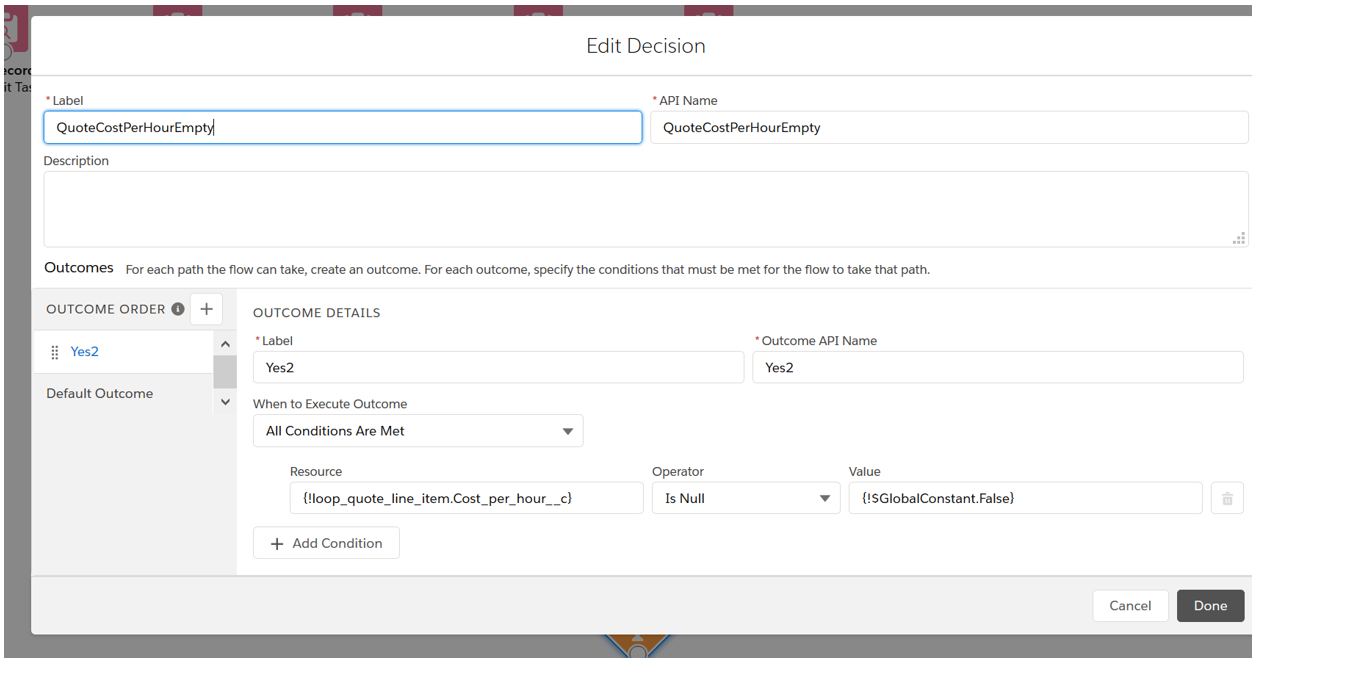
Task: Click the Done button
Action: pyautogui.click(x=1210, y=605)
